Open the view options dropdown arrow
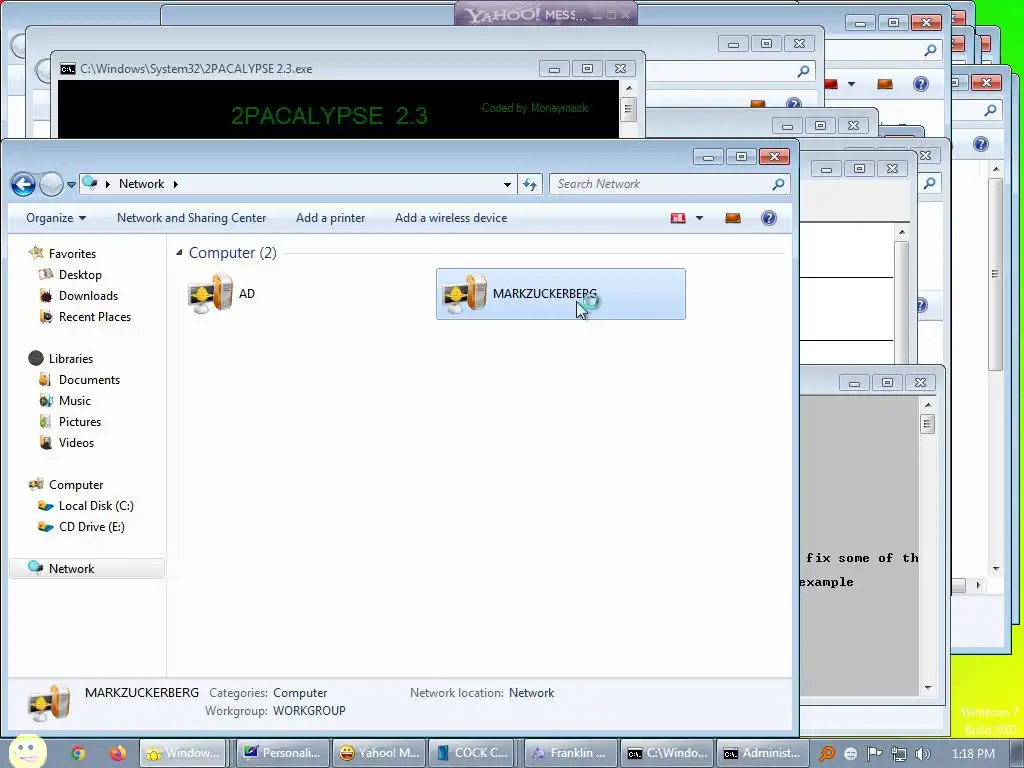This screenshot has width=1024, height=768. 699,218
